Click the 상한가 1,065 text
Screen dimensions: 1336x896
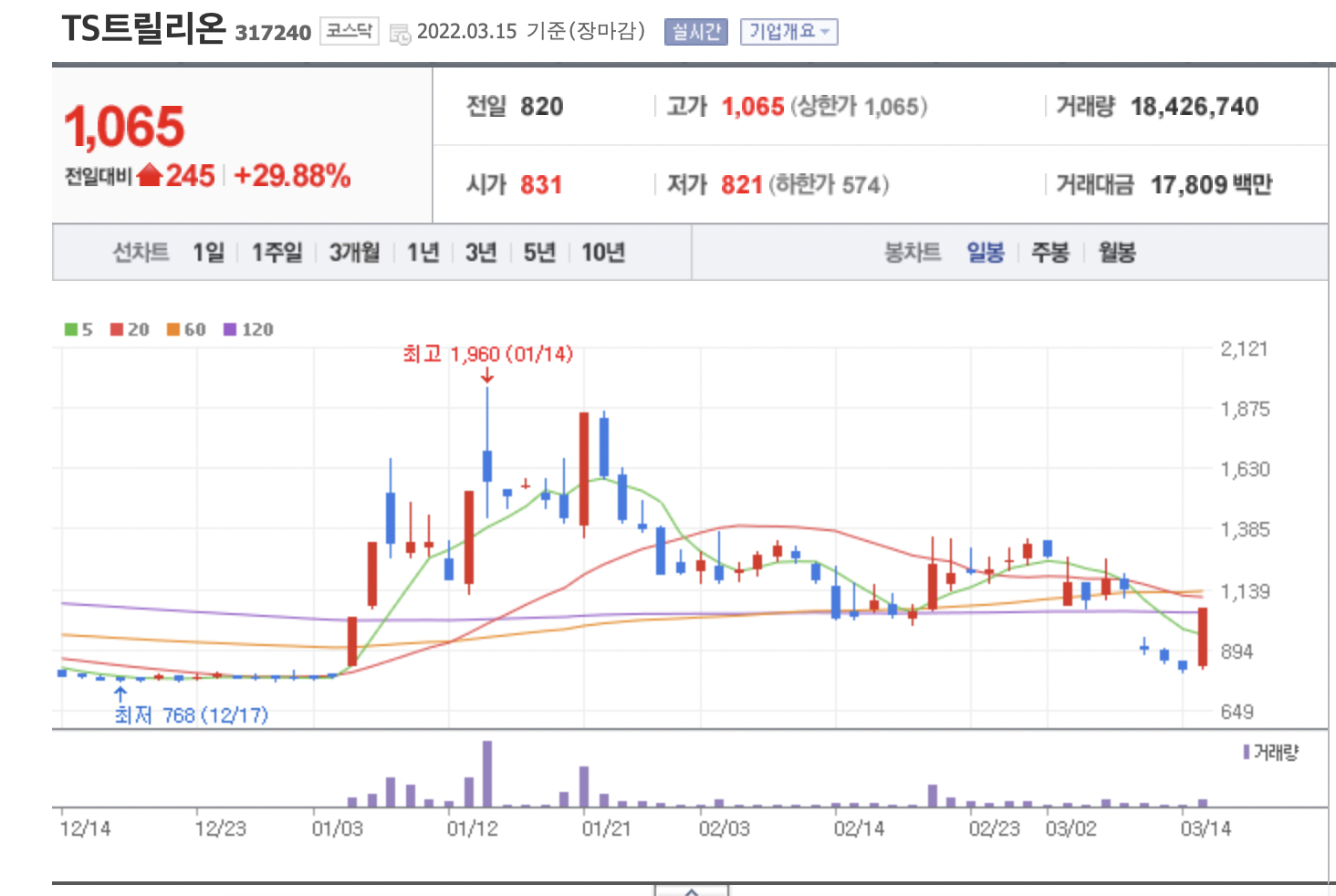point(859,107)
